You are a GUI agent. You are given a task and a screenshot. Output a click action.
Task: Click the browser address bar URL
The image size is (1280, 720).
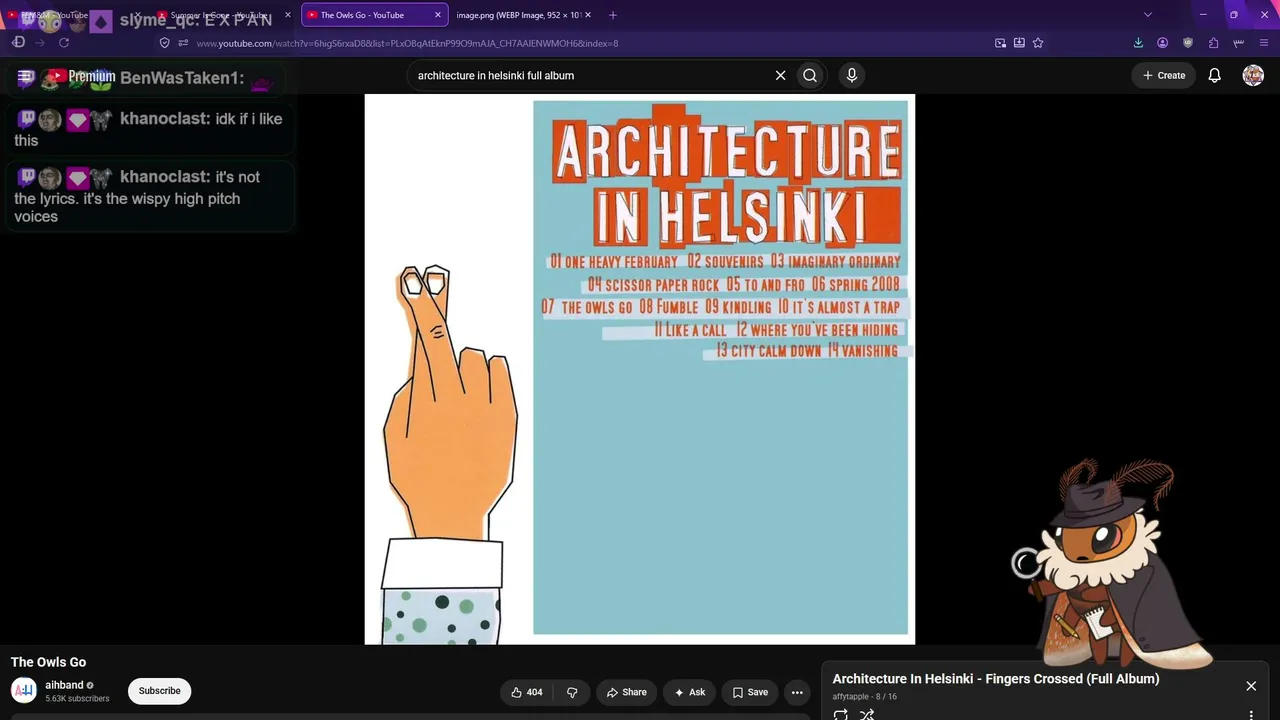pos(407,43)
